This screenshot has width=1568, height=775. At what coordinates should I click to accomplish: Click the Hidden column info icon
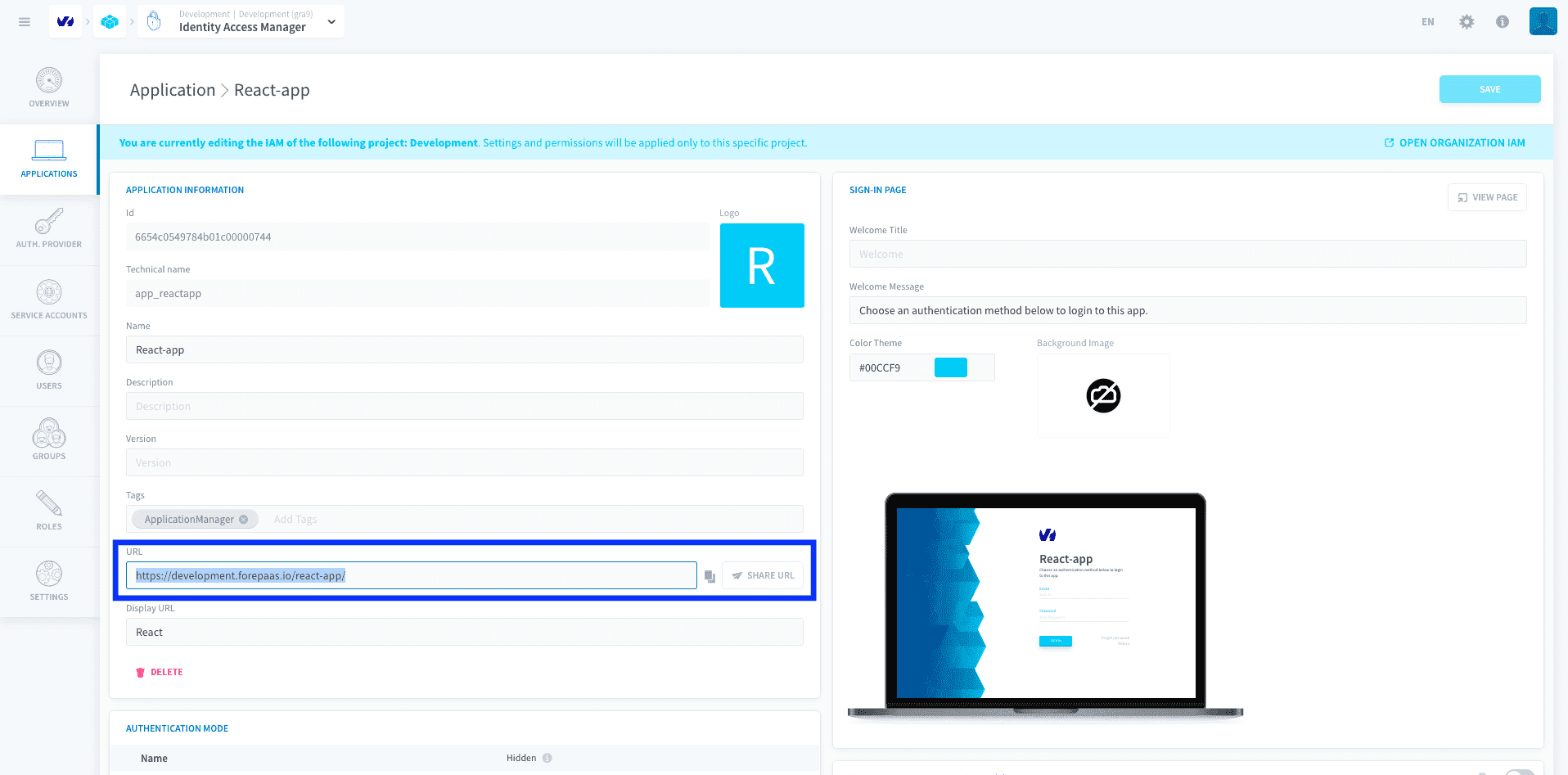pyautogui.click(x=547, y=758)
